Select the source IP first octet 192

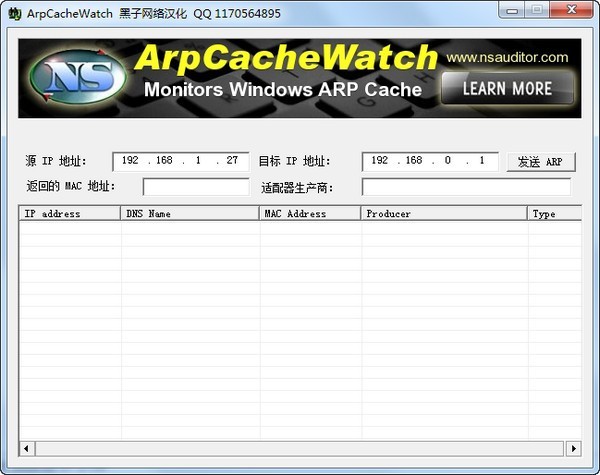(130, 160)
